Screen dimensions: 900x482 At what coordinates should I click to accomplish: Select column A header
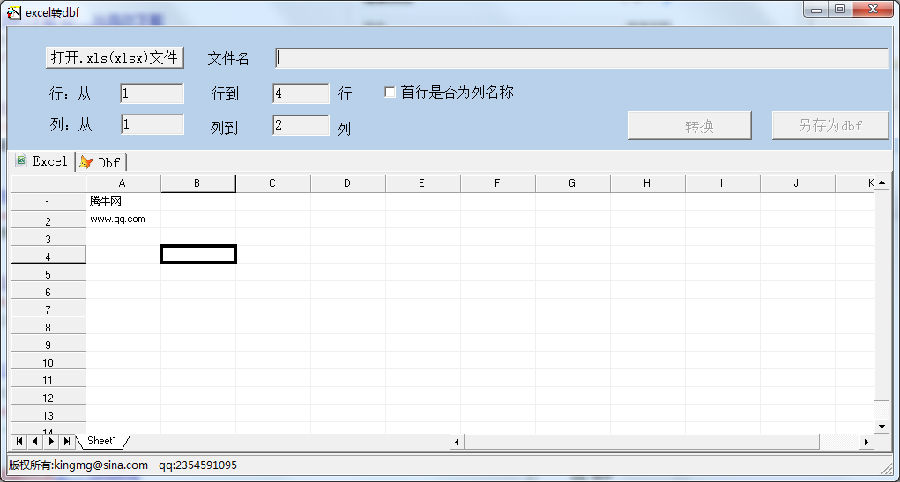(x=123, y=184)
